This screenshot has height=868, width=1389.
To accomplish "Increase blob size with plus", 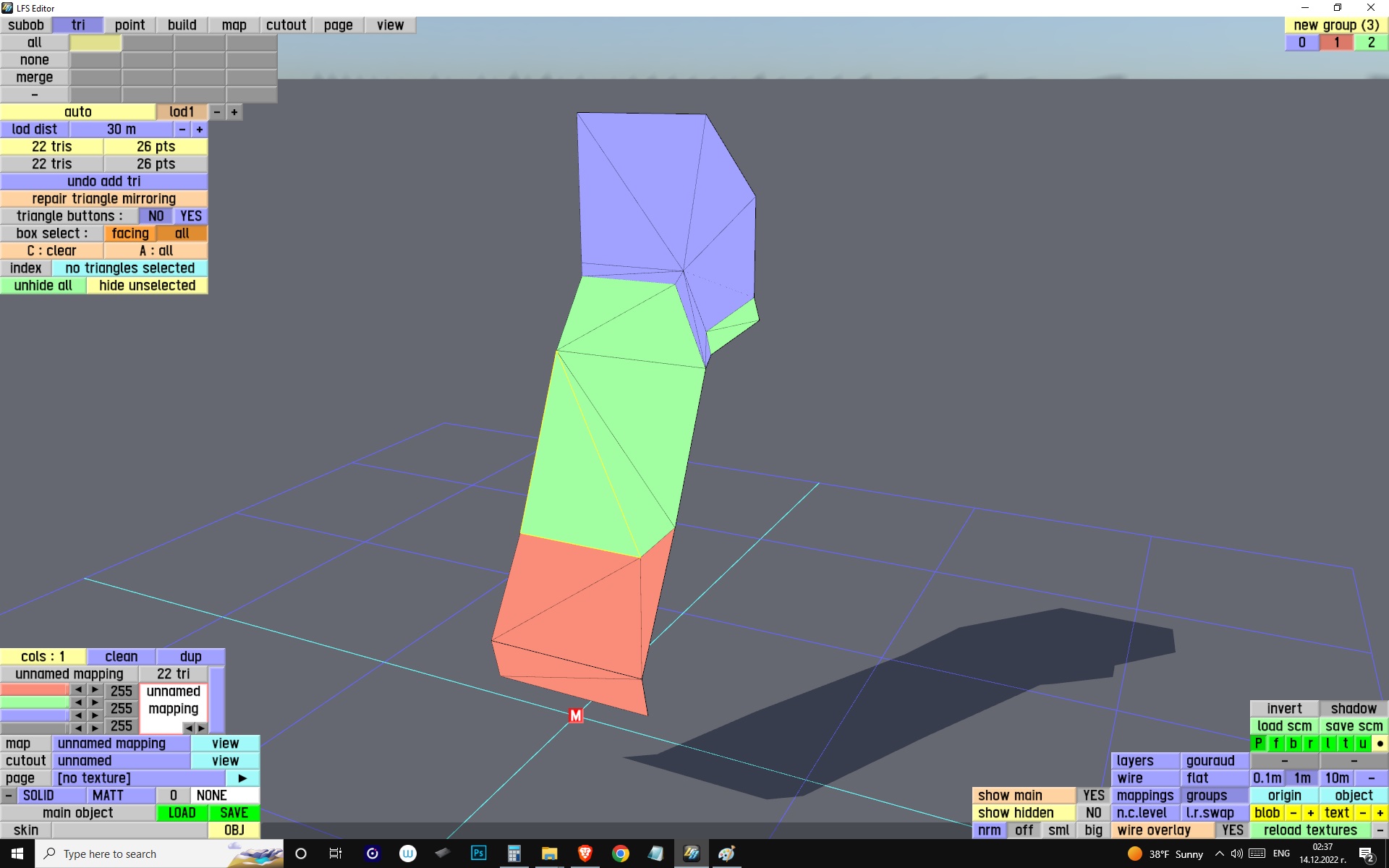I will click(1310, 813).
